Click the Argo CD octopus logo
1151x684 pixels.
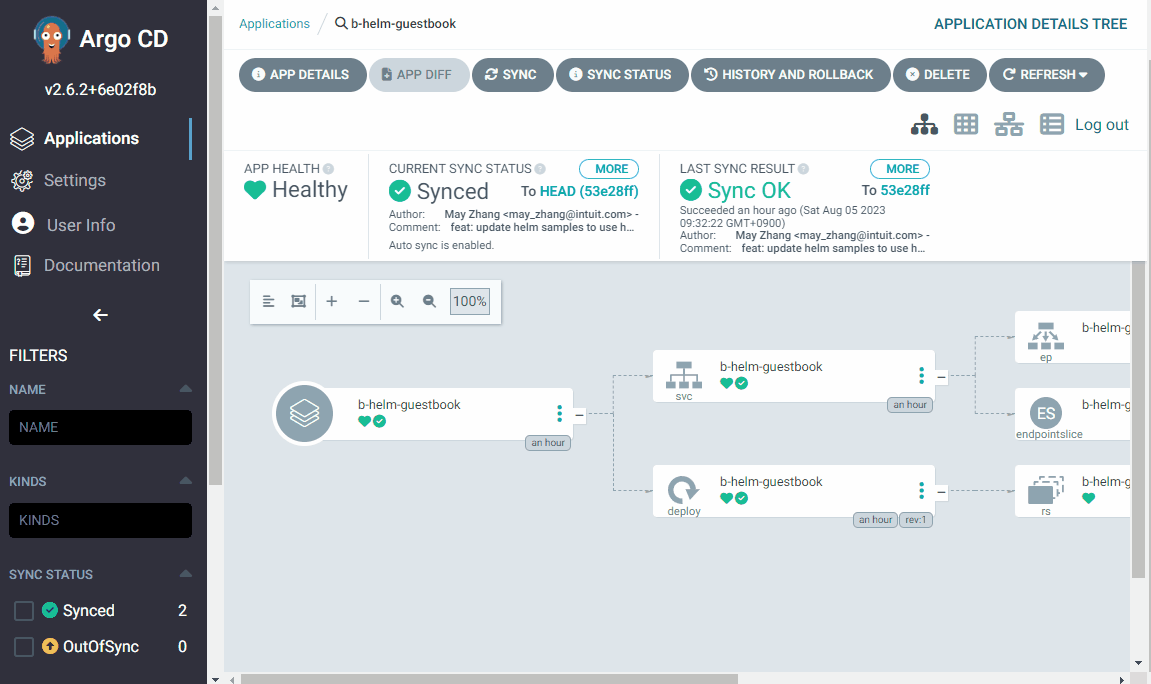51,40
